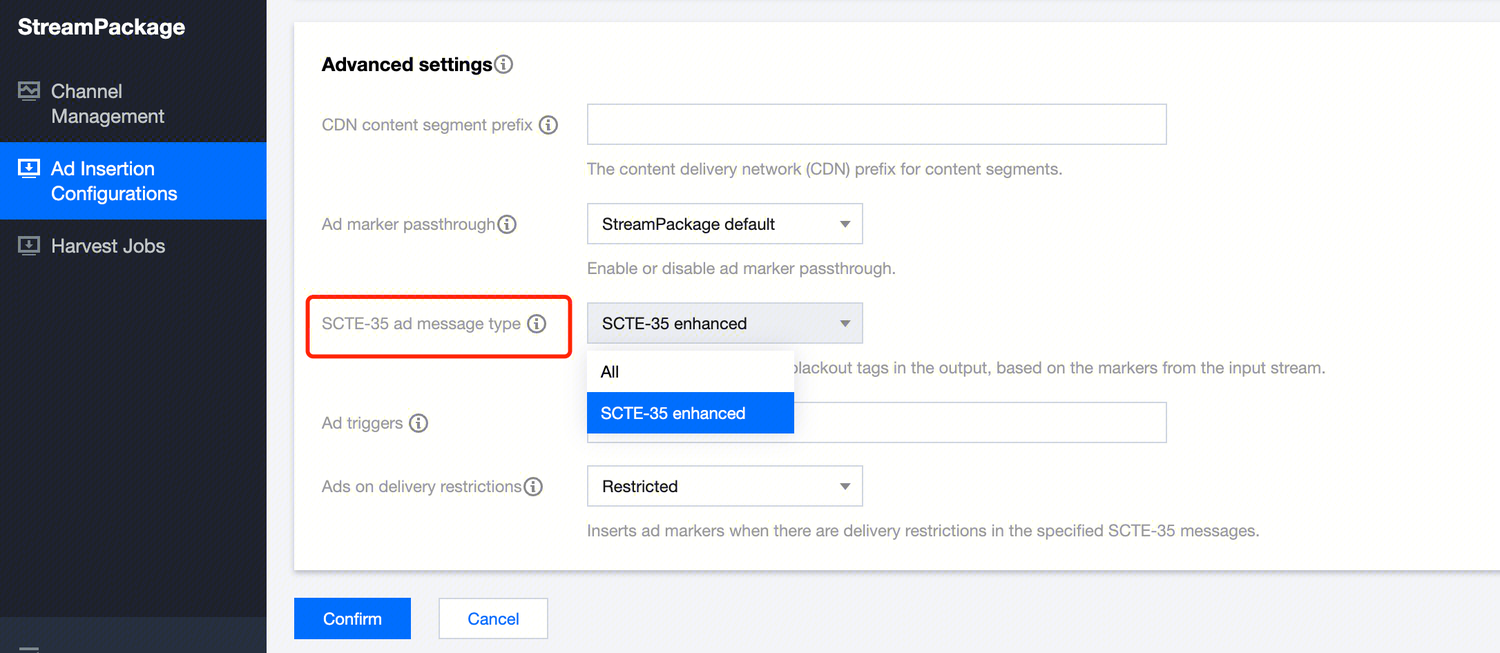Click the Channel Management sidebar icon
The width and height of the screenshot is (1500, 653).
pos(29,92)
